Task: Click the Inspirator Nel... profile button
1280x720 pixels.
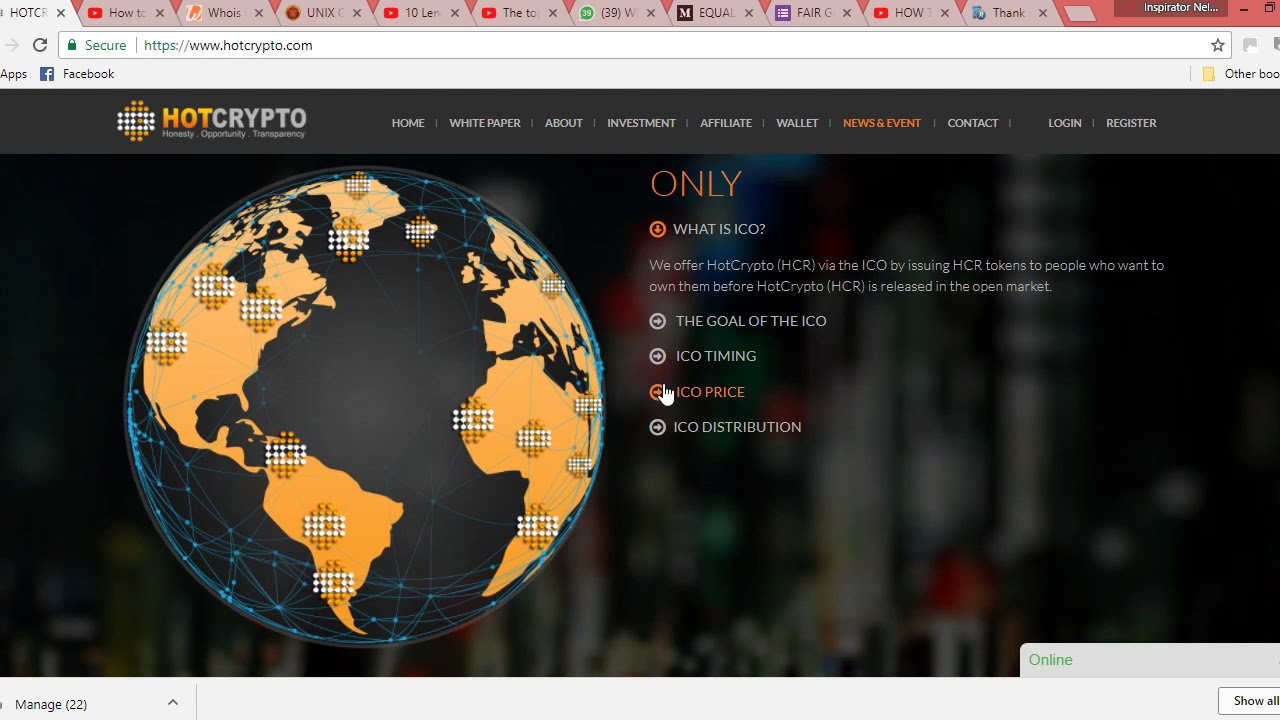Action: (x=1181, y=8)
